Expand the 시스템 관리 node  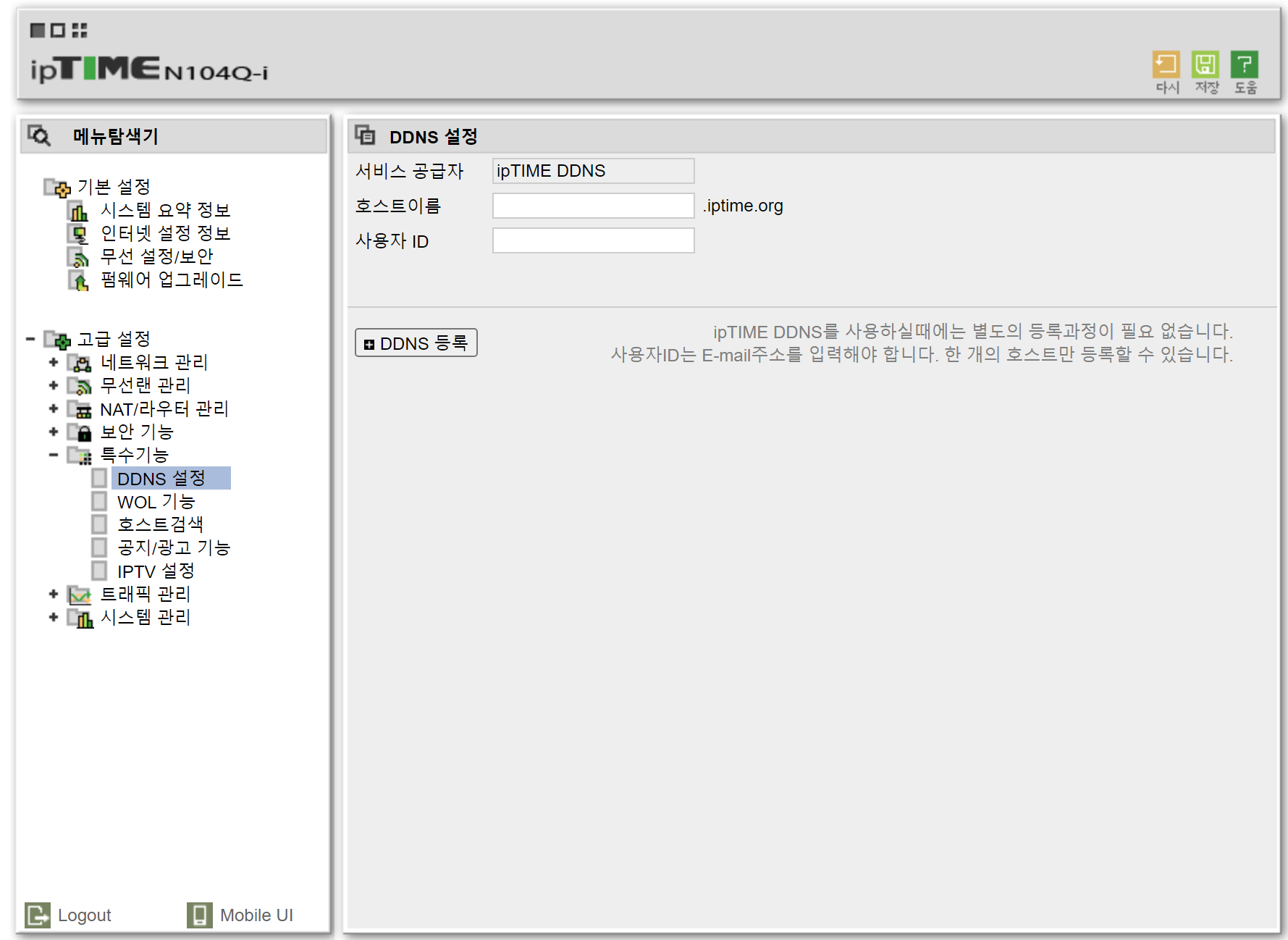[x=54, y=617]
